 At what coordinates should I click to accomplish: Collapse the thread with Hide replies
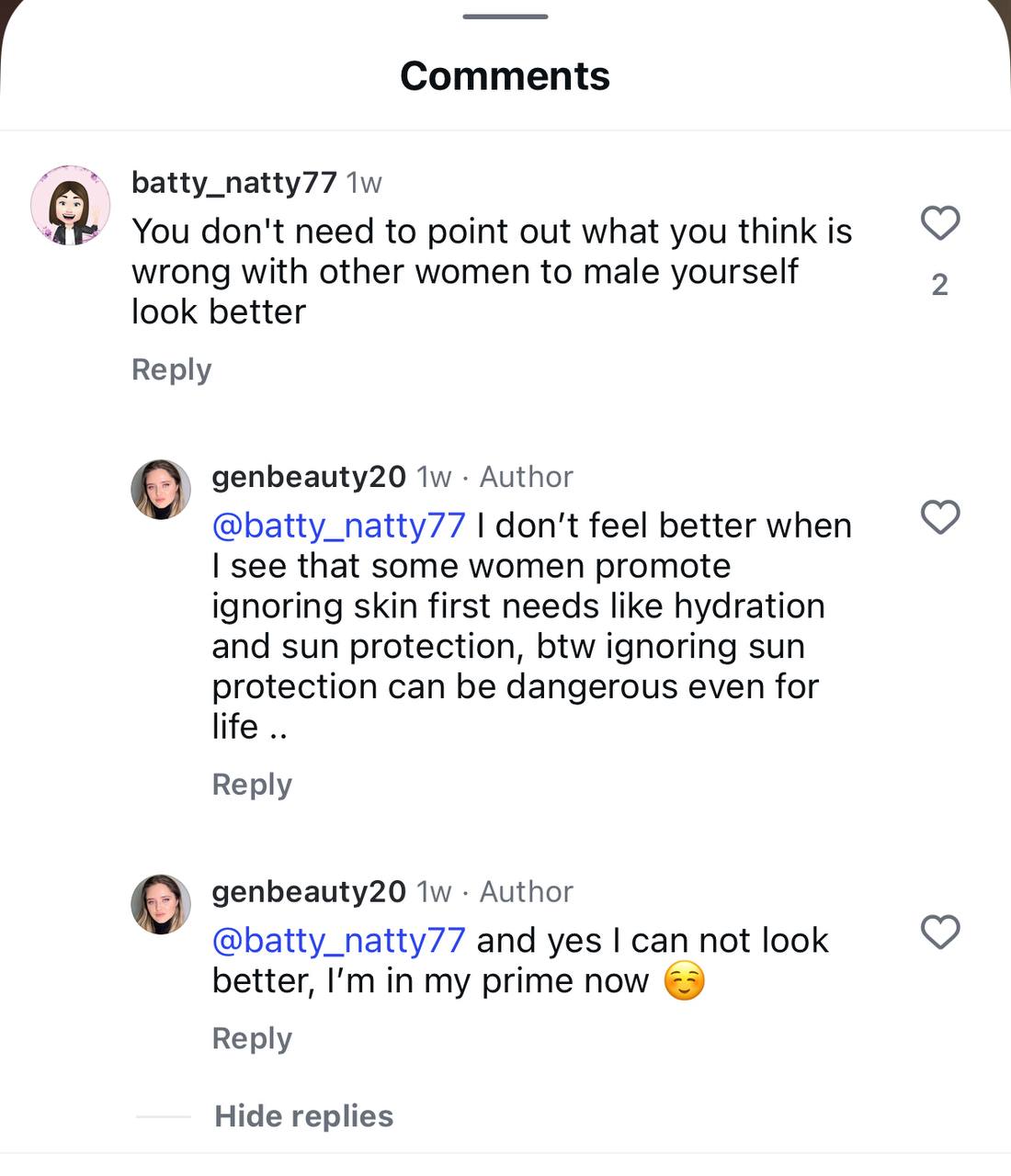303,1116
